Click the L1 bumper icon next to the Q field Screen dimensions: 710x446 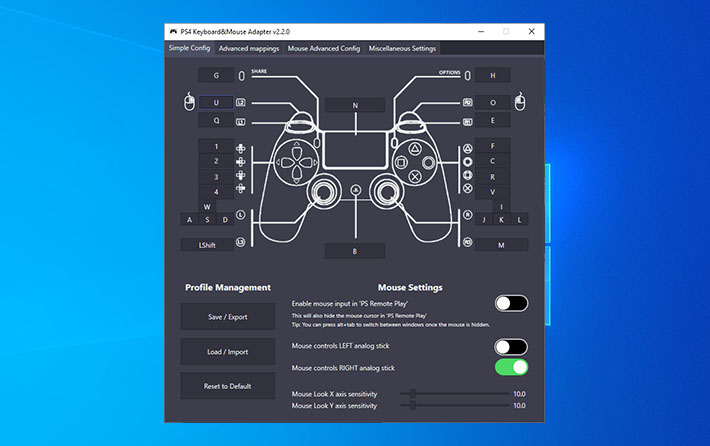point(240,121)
